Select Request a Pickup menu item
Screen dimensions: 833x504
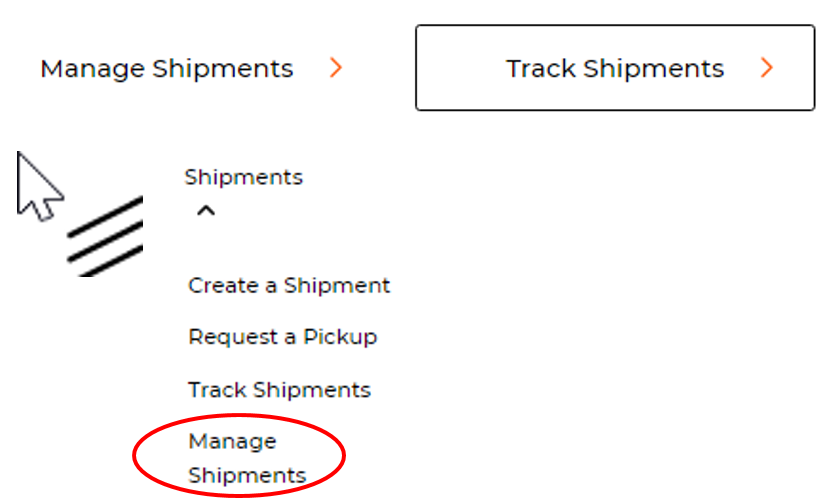coord(282,337)
